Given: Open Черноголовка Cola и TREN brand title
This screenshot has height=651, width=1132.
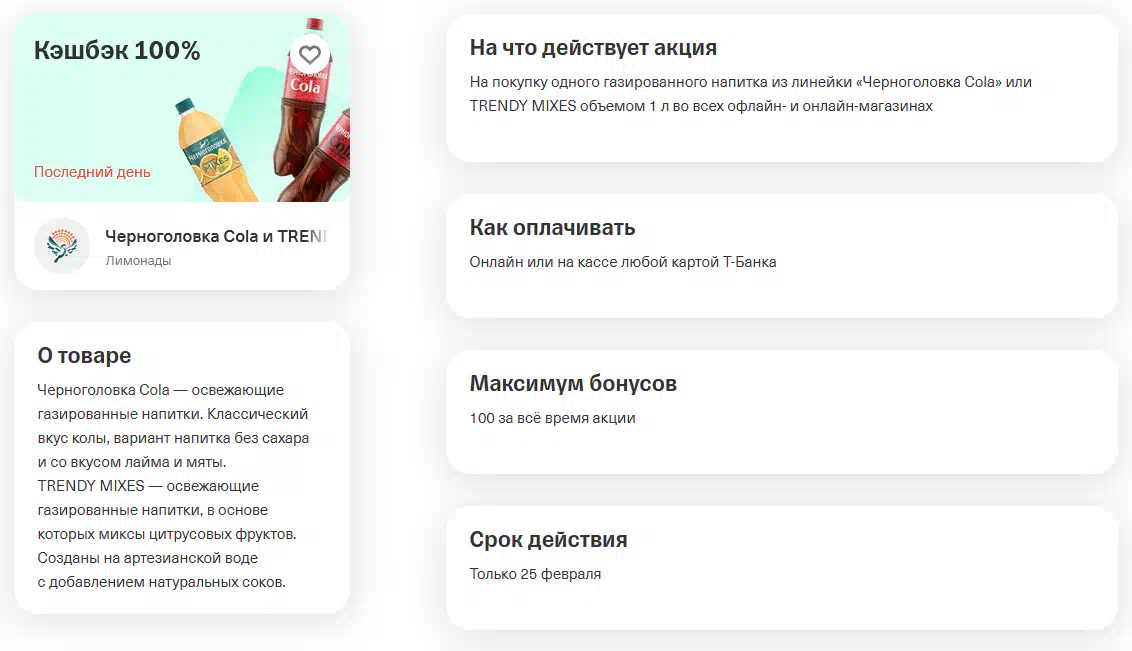Looking at the screenshot, I should click(217, 236).
